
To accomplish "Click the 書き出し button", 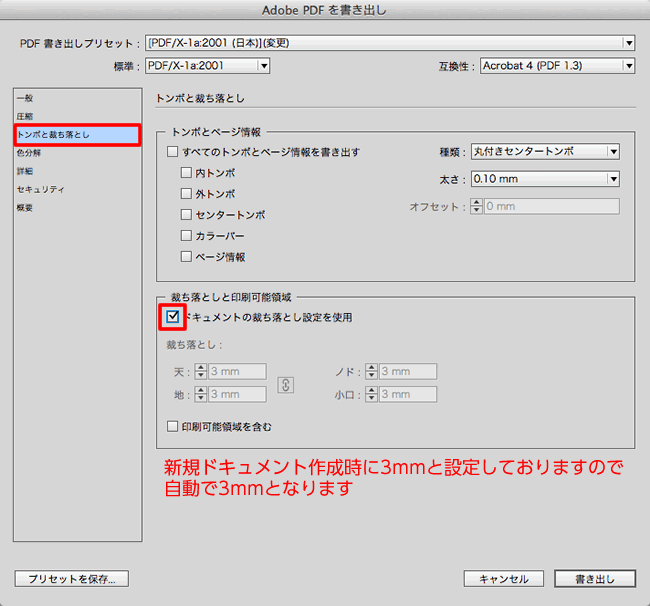I will [595, 579].
